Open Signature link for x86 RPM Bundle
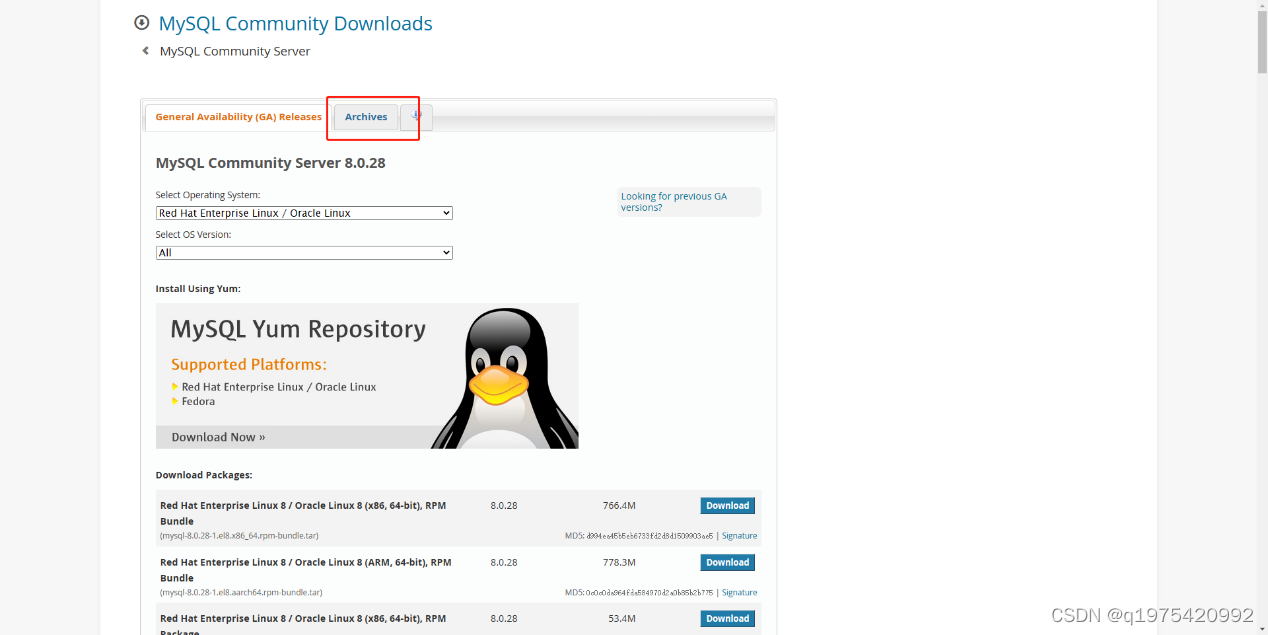This screenshot has width=1268, height=635. click(x=739, y=536)
